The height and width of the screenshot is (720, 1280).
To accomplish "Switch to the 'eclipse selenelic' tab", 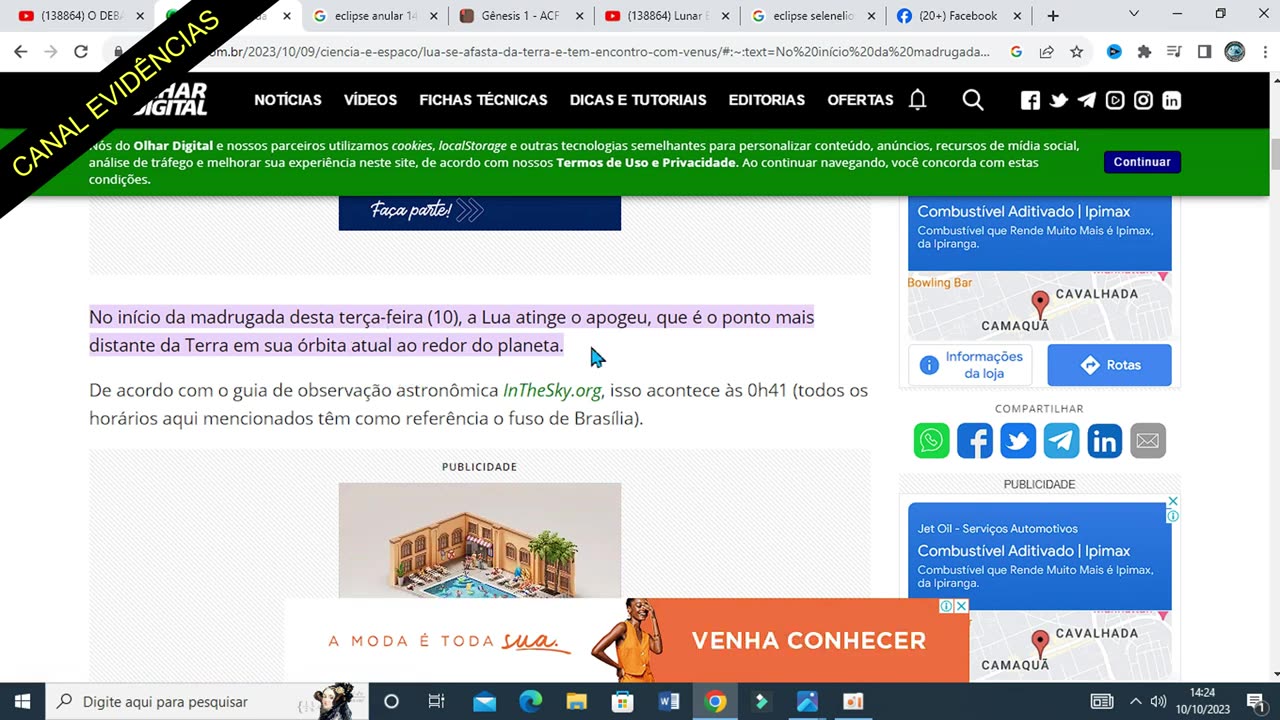I will tap(813, 16).
